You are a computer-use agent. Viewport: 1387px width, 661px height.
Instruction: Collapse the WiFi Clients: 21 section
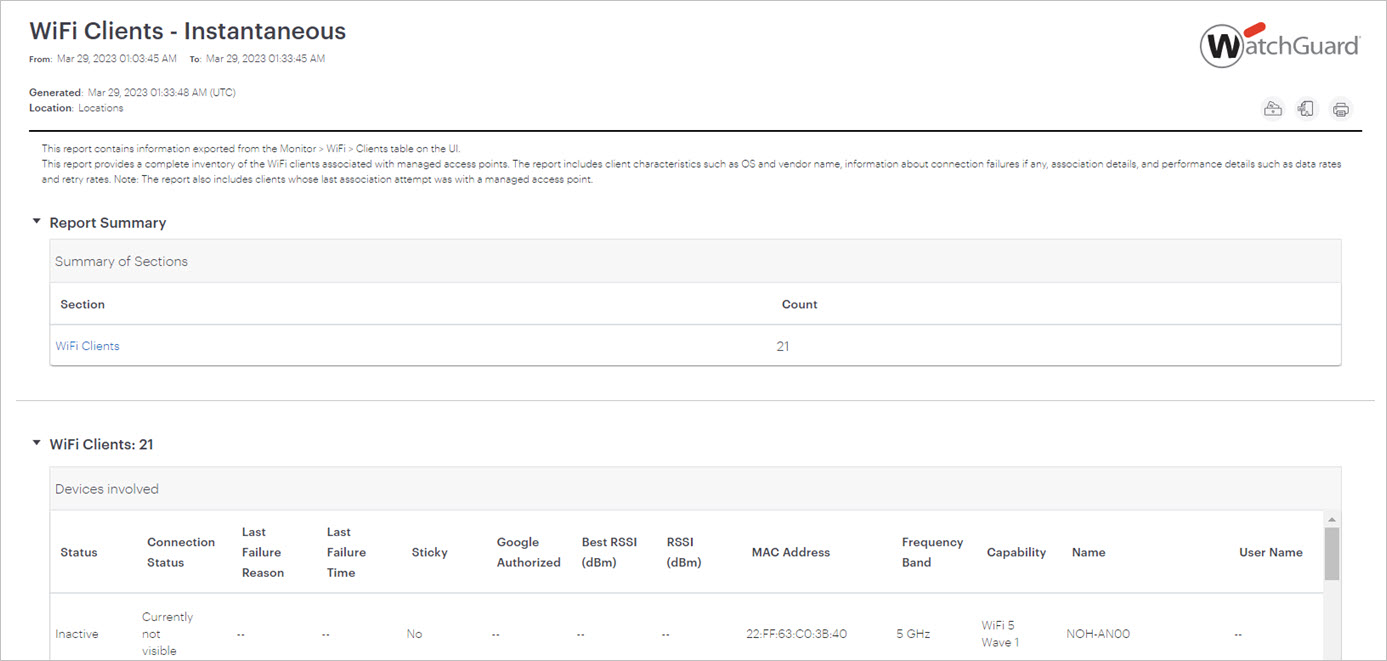click(37, 443)
